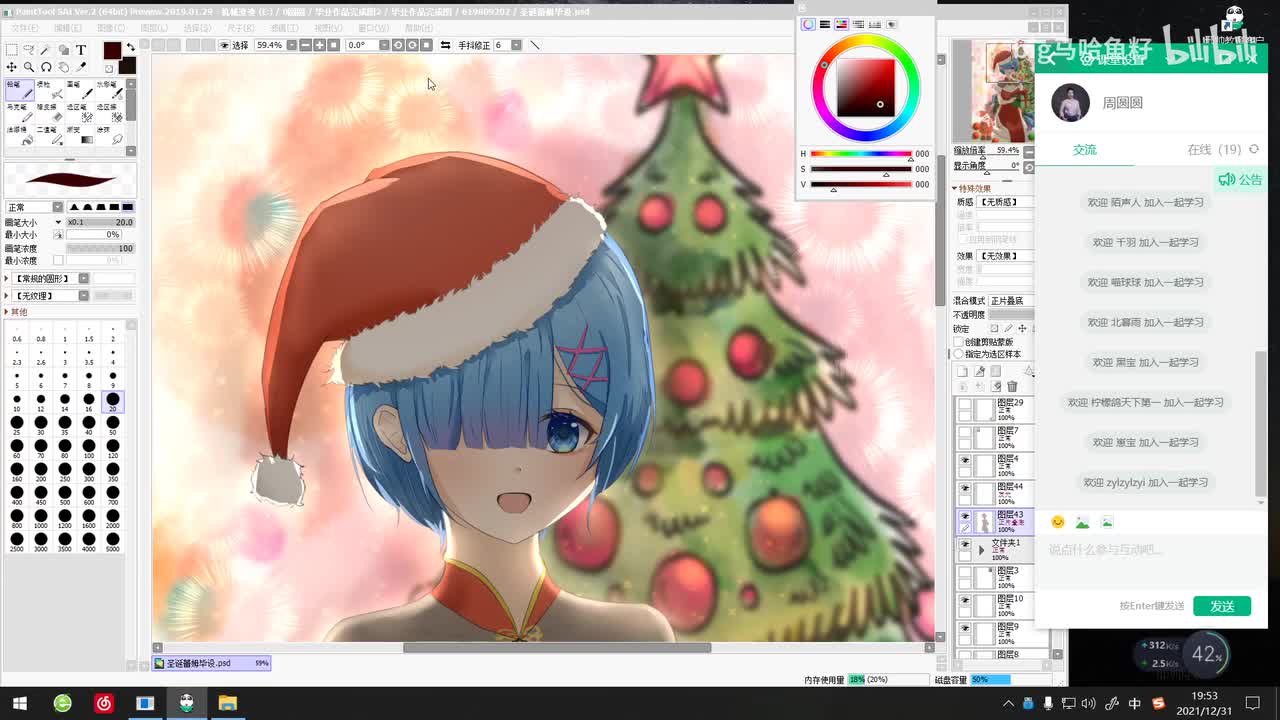Viewport: 1280px width, 720px height.
Task: Open the 公告 announcement
Action: pos(1240,179)
